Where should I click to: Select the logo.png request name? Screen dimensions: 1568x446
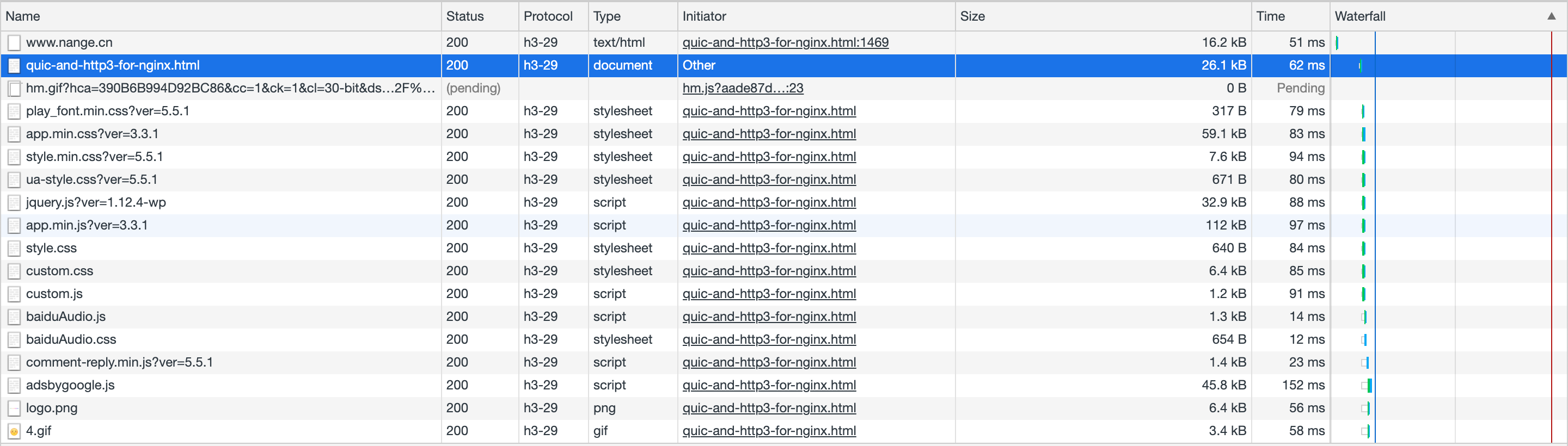52,408
